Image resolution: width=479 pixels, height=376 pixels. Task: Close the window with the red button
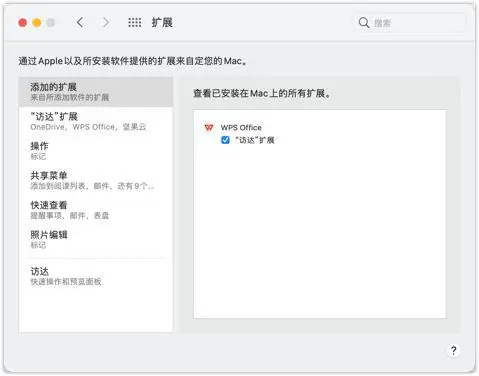pyautogui.click(x=23, y=23)
